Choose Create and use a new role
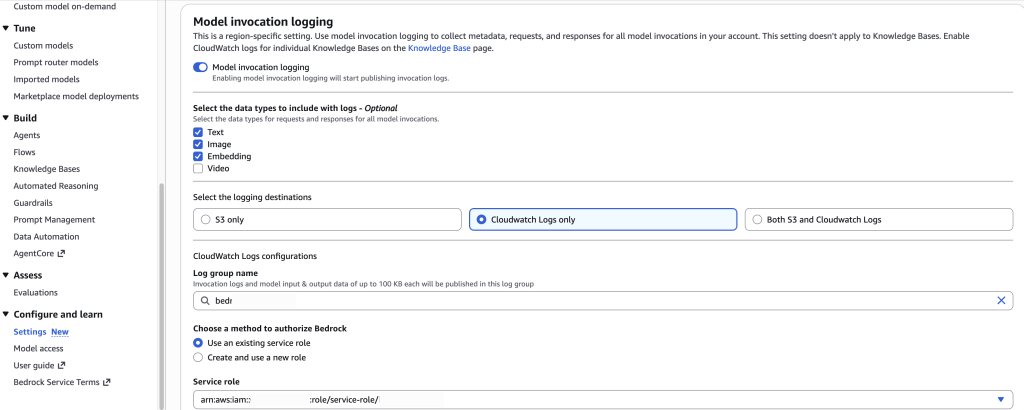 (198, 357)
